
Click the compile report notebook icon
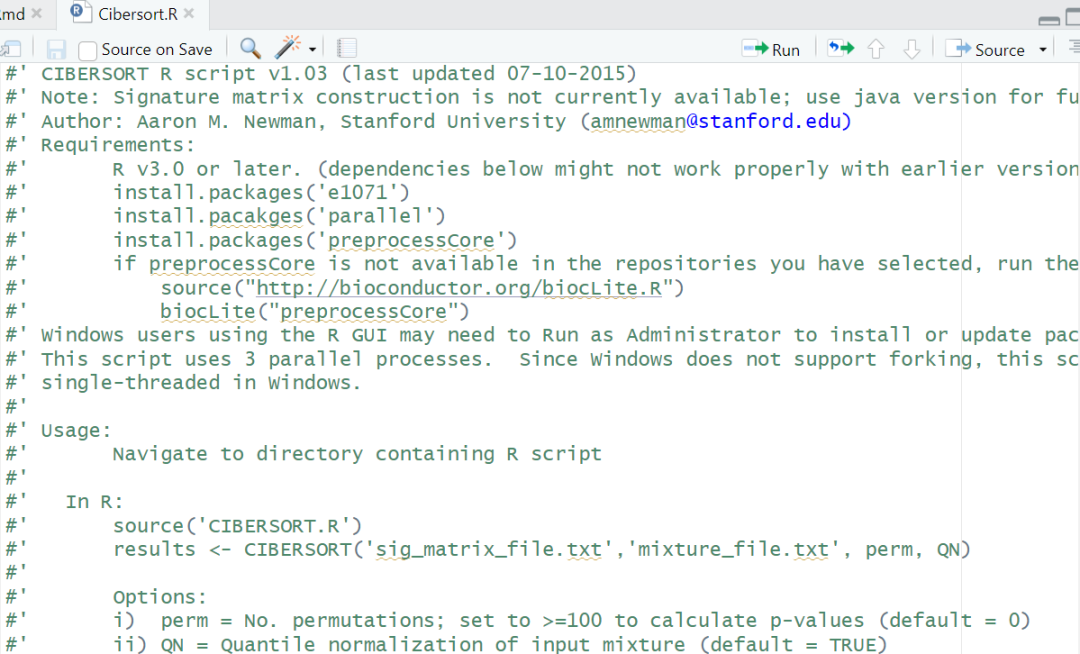(347, 48)
